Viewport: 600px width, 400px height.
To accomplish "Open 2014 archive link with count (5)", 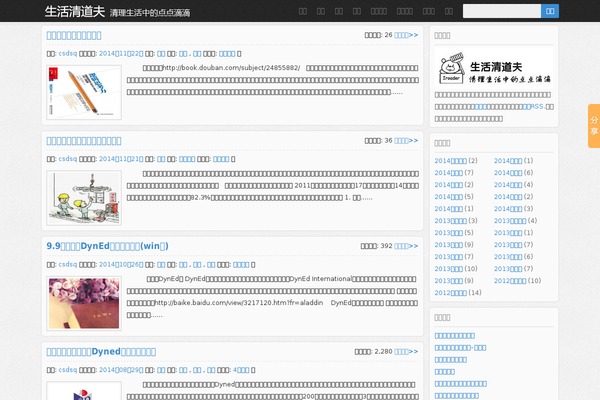I will click(x=448, y=197).
